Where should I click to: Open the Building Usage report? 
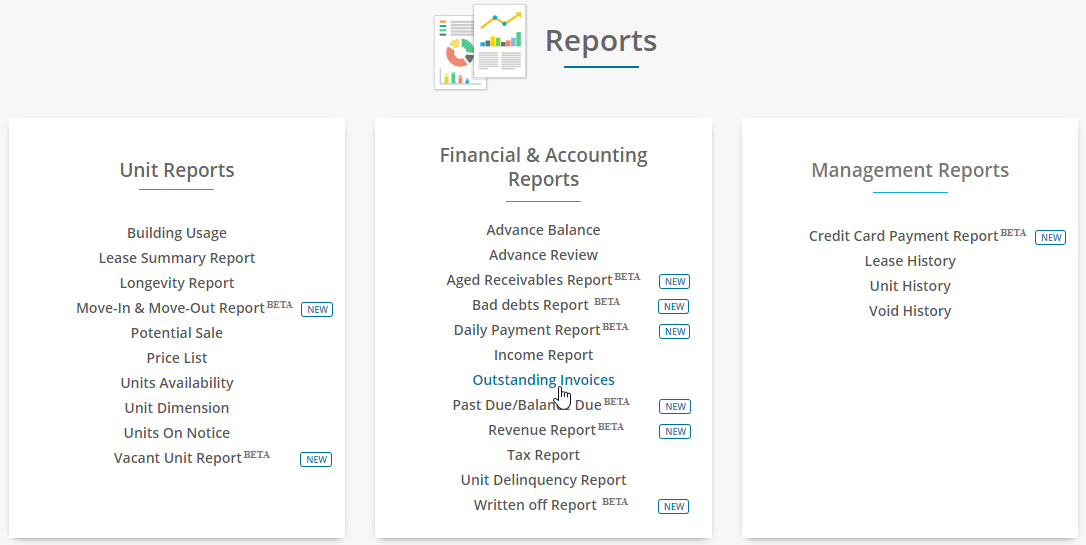[177, 233]
